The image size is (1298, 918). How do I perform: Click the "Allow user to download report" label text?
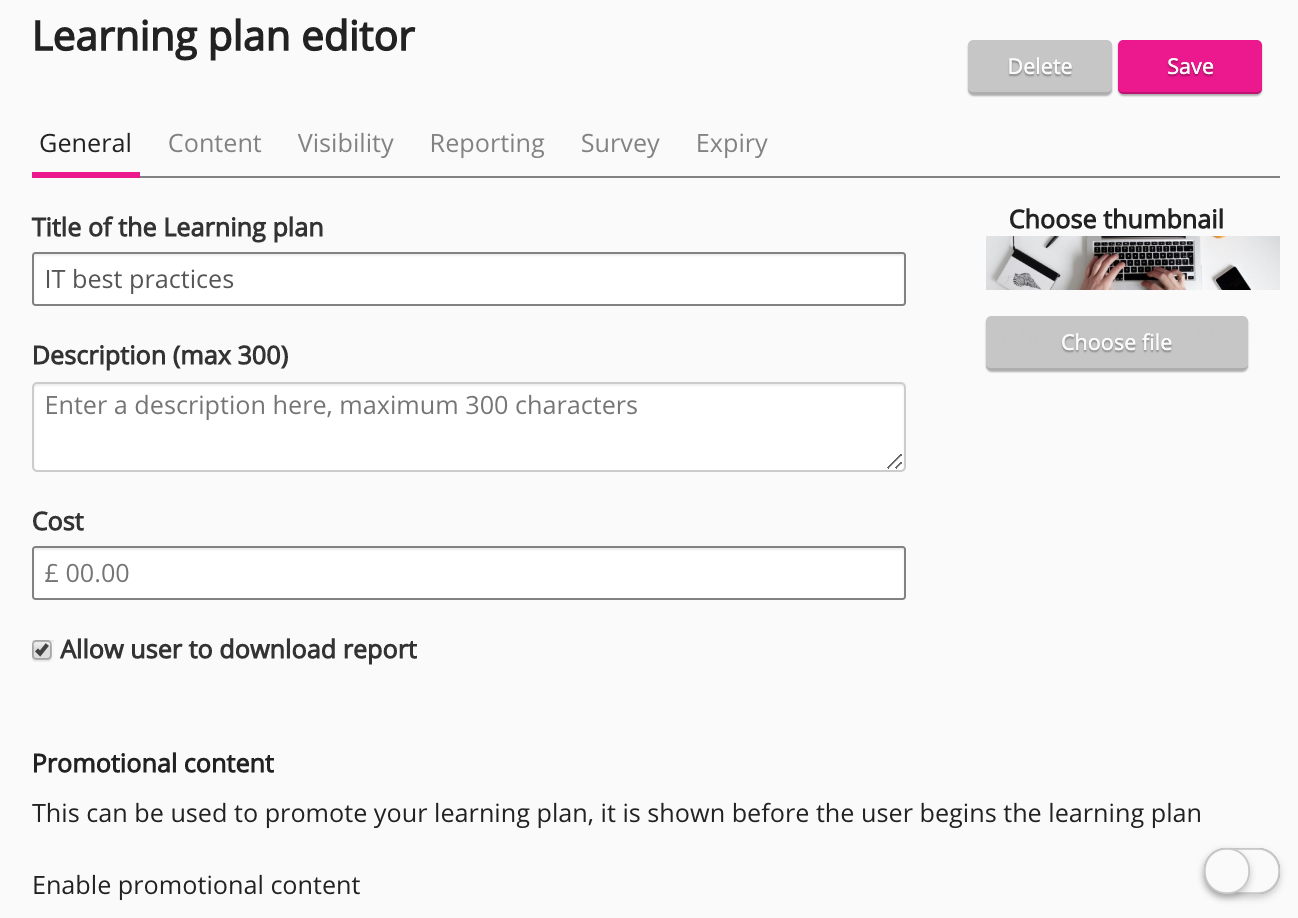238,650
